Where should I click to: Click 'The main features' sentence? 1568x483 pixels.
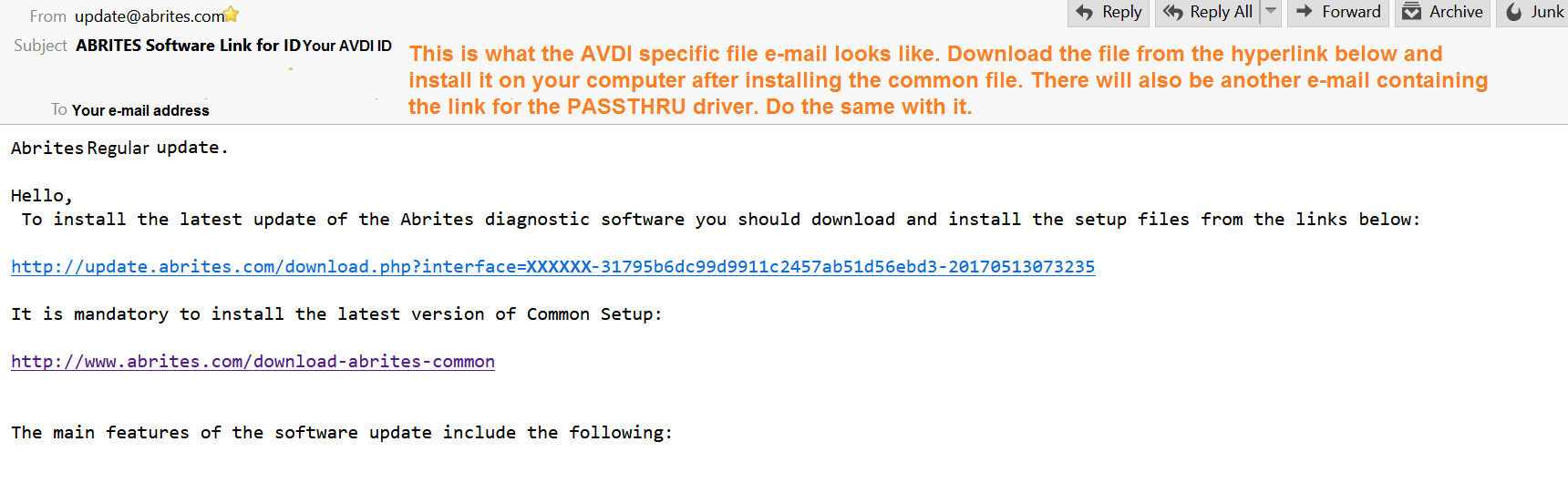coord(341,433)
